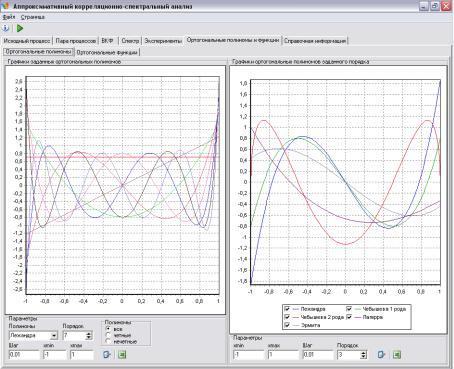
Task: Toggle Лежандра checkbox in the legend
Action: [x=287, y=309]
